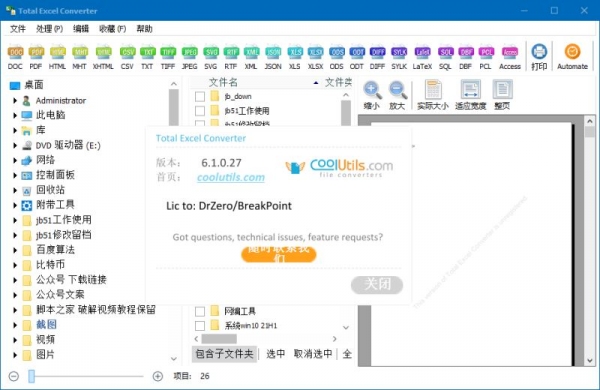
Task: Open the 帮助 menu
Action: click(145, 29)
